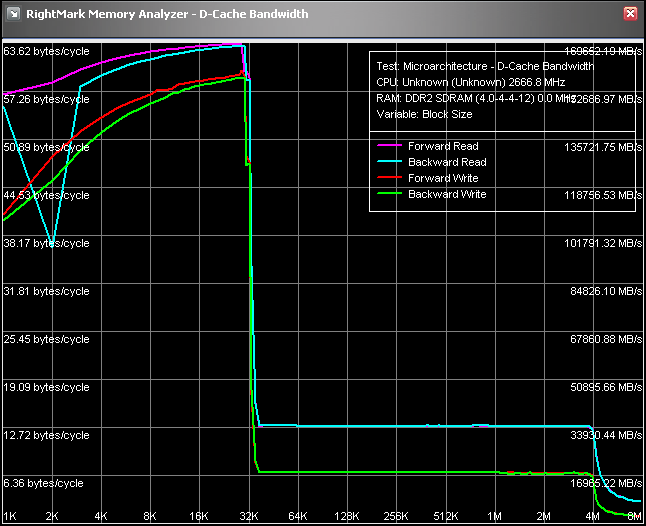Click the 4M block size axis label
The height and width of the screenshot is (526, 646).
(592, 516)
